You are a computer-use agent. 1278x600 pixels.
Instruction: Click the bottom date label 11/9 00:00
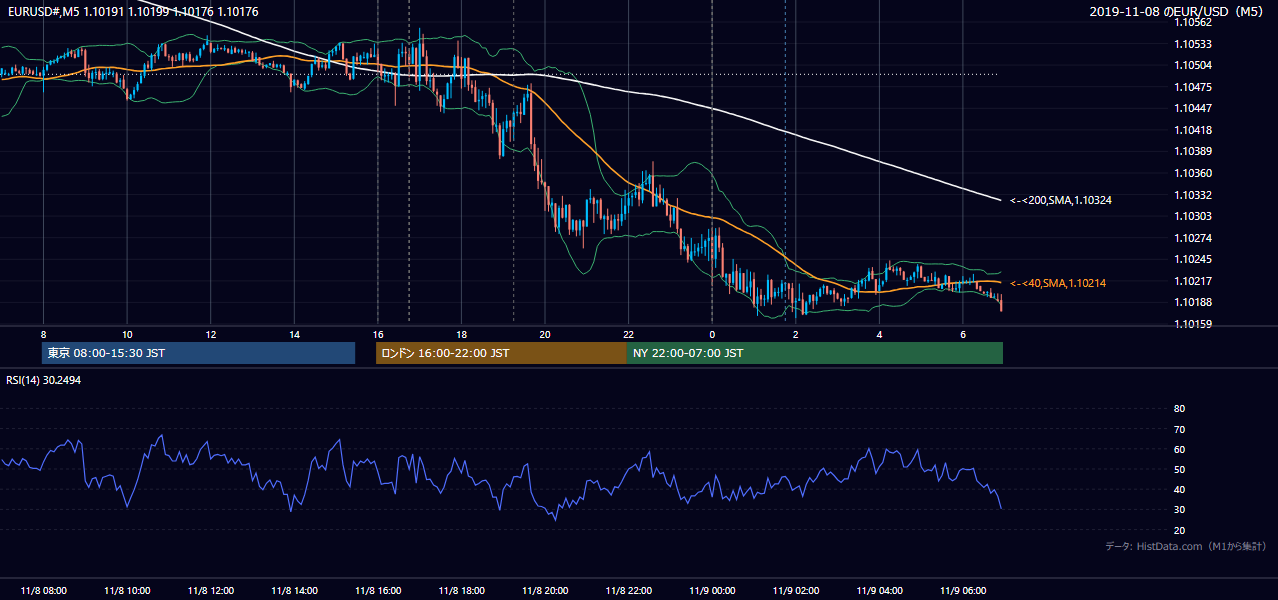coord(712,591)
